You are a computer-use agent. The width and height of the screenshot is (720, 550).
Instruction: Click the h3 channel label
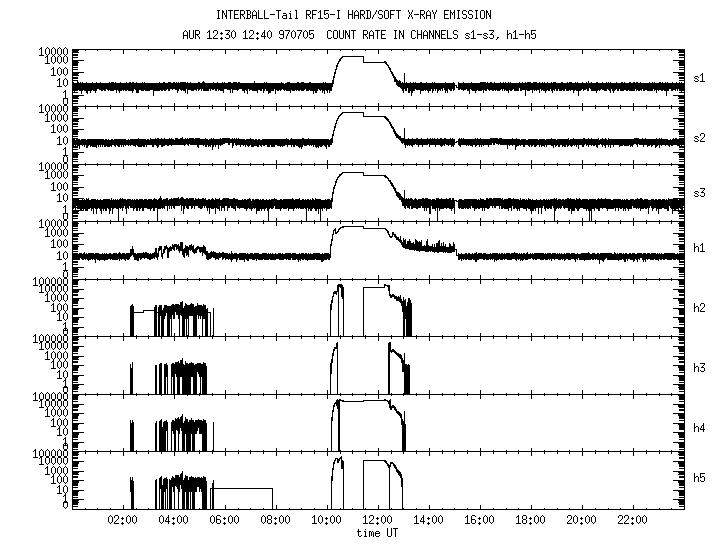[699, 368]
